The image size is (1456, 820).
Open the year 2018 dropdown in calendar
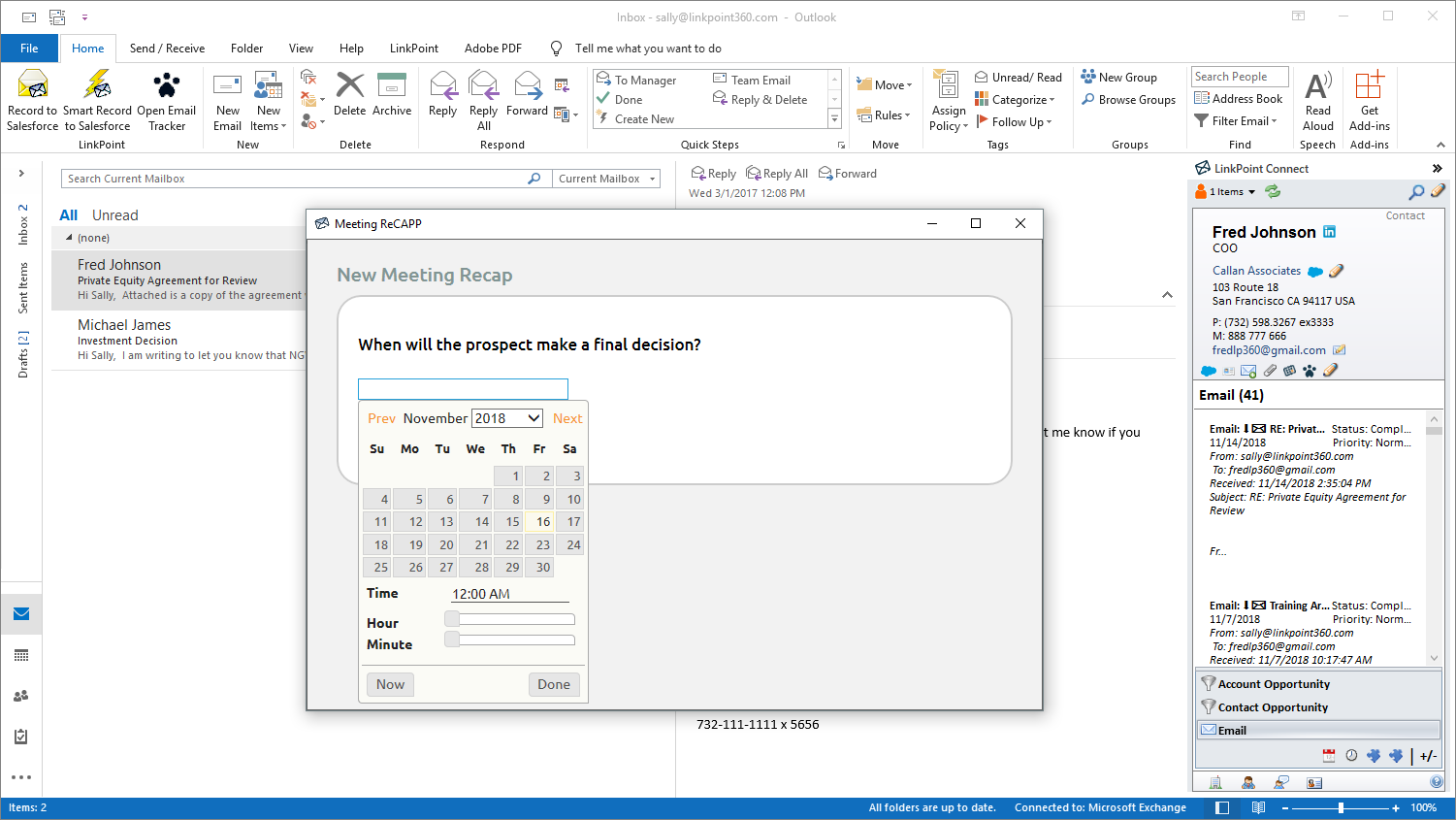507,418
